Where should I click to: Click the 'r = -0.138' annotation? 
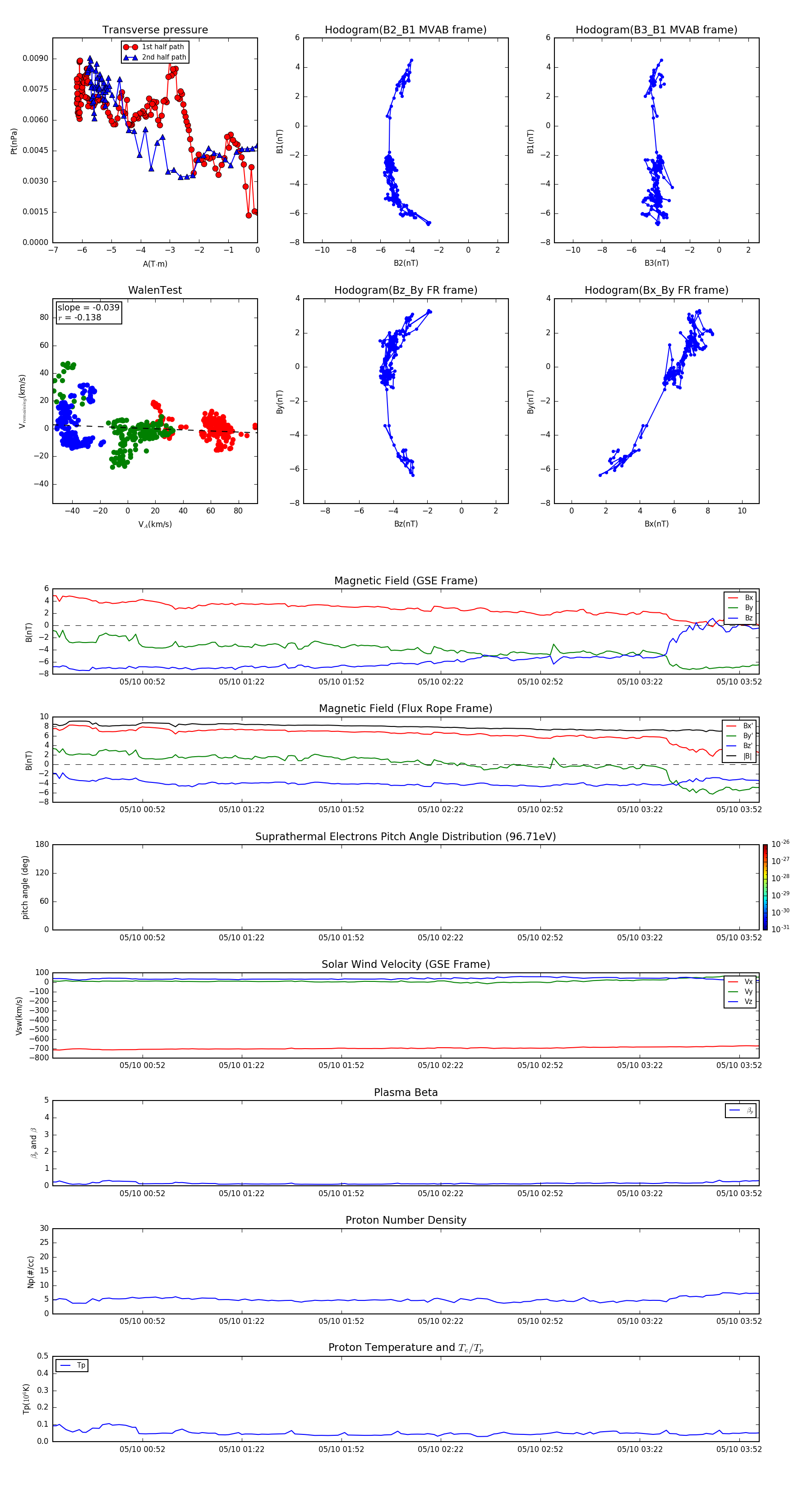point(80,317)
